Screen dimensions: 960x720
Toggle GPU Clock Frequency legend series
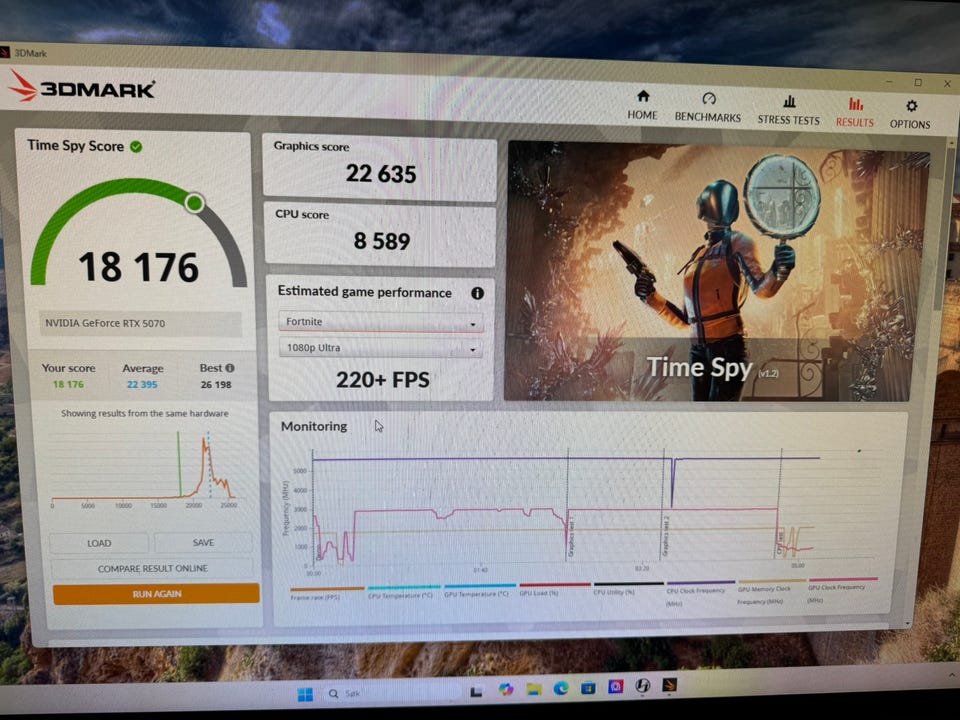842,590
